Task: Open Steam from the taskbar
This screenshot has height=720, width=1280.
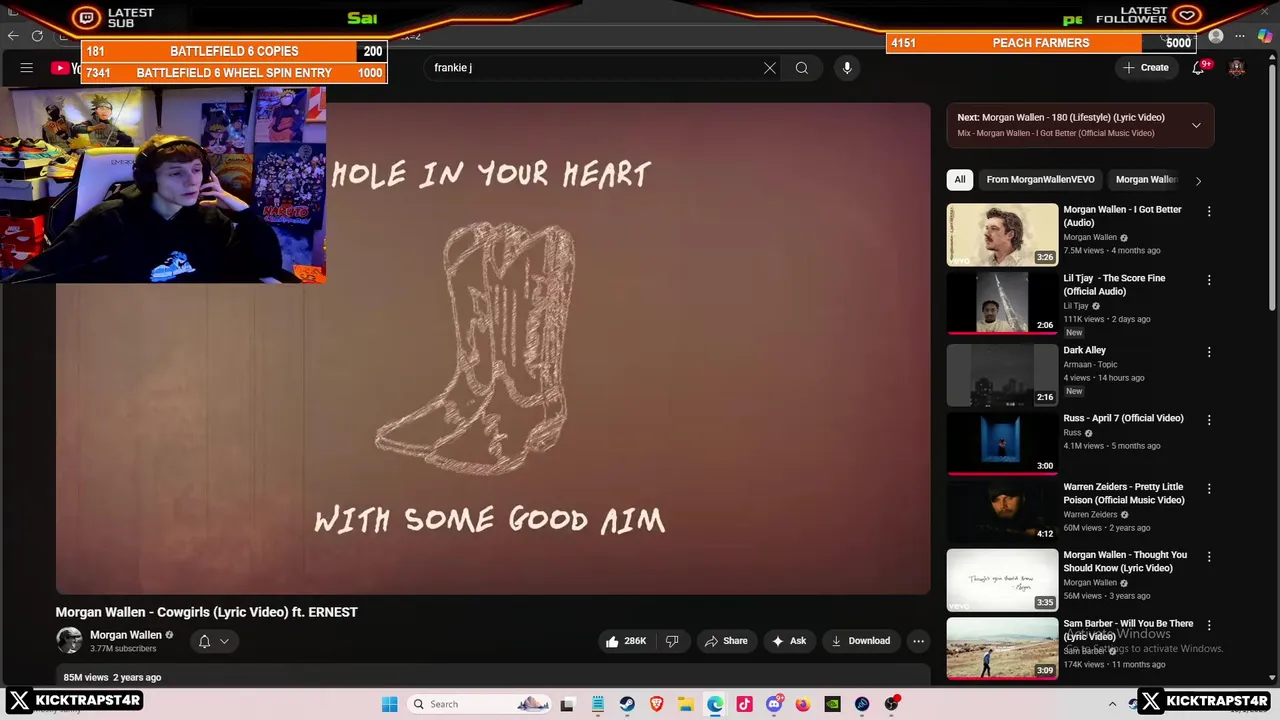Action: (x=627, y=704)
